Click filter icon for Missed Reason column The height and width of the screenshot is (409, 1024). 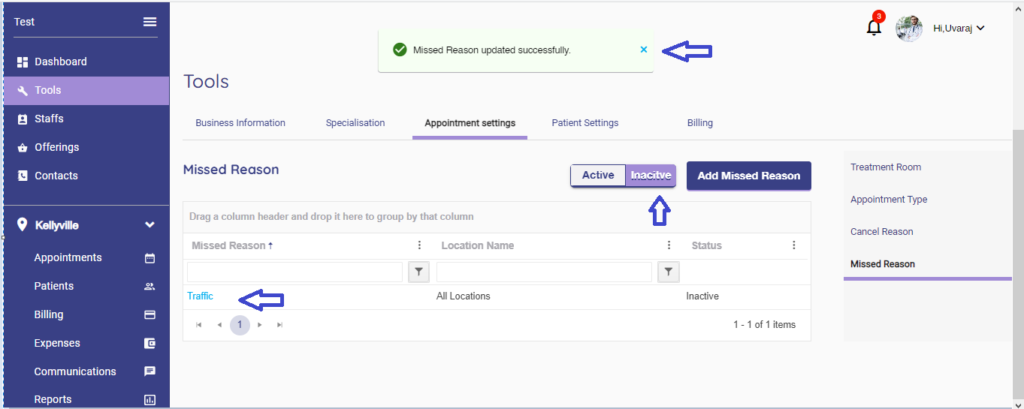click(419, 272)
